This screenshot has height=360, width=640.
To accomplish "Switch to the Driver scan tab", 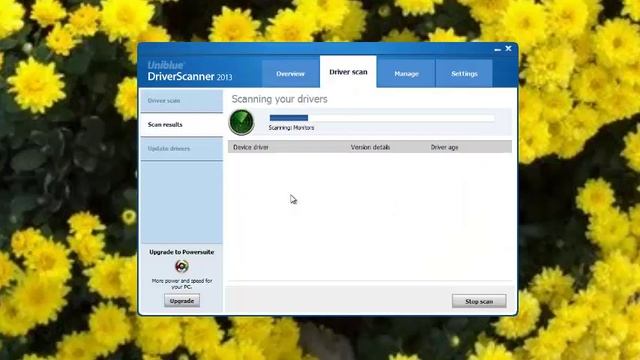I will [x=348, y=72].
